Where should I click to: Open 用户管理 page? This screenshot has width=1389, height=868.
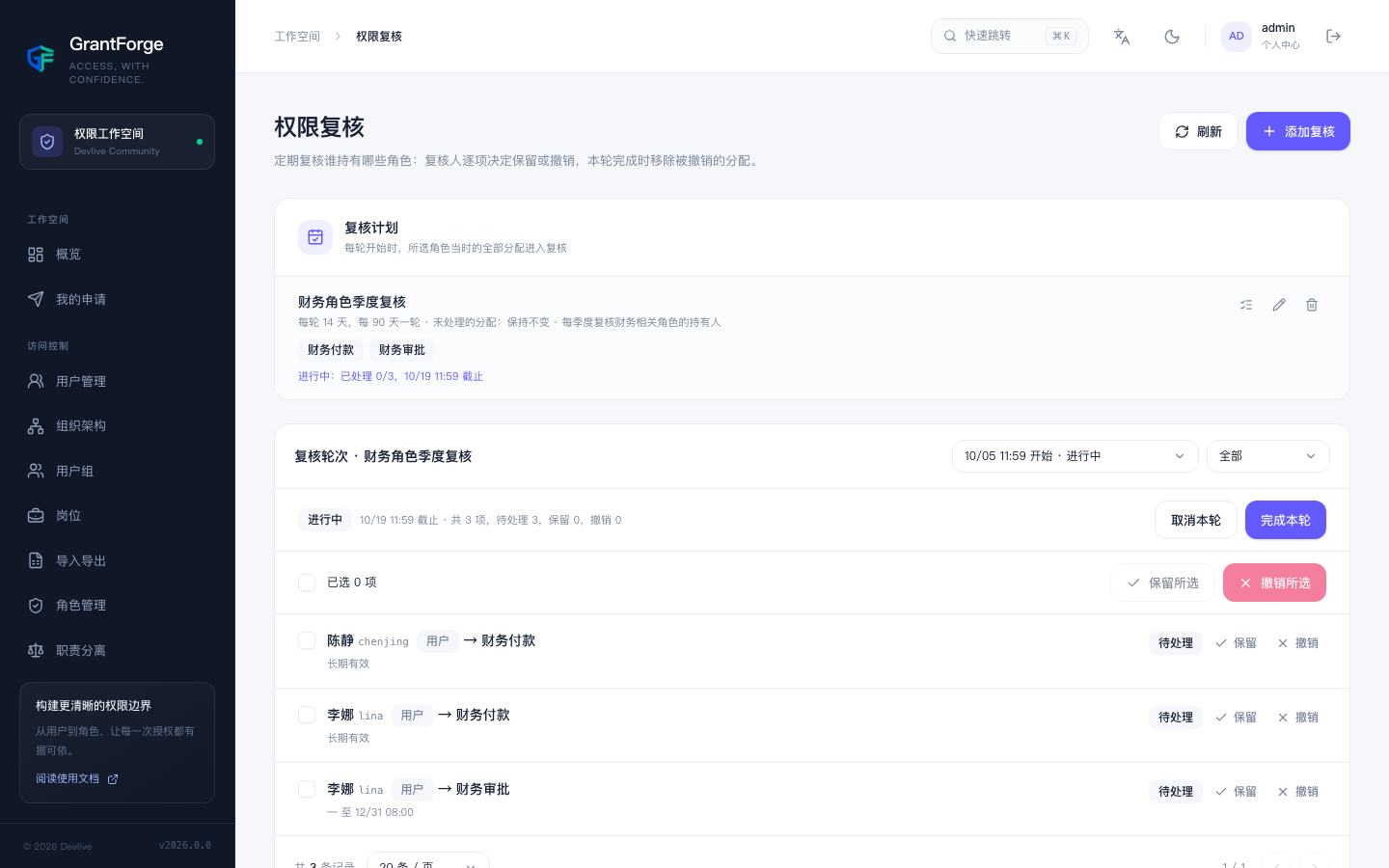[117, 381]
